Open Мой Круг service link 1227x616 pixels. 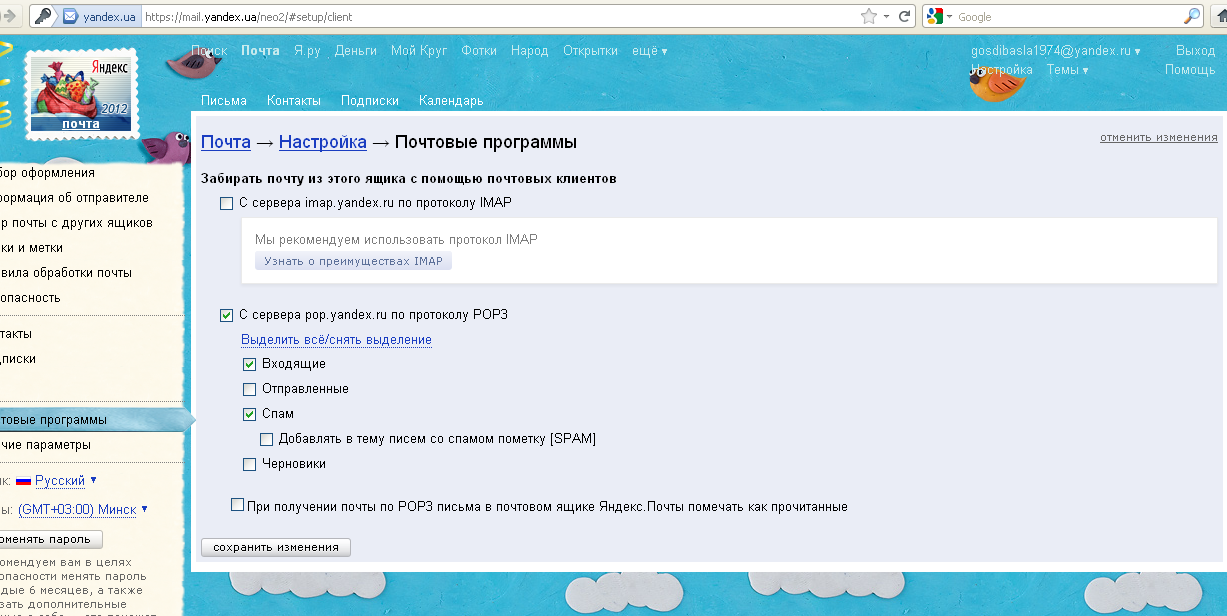pos(419,51)
